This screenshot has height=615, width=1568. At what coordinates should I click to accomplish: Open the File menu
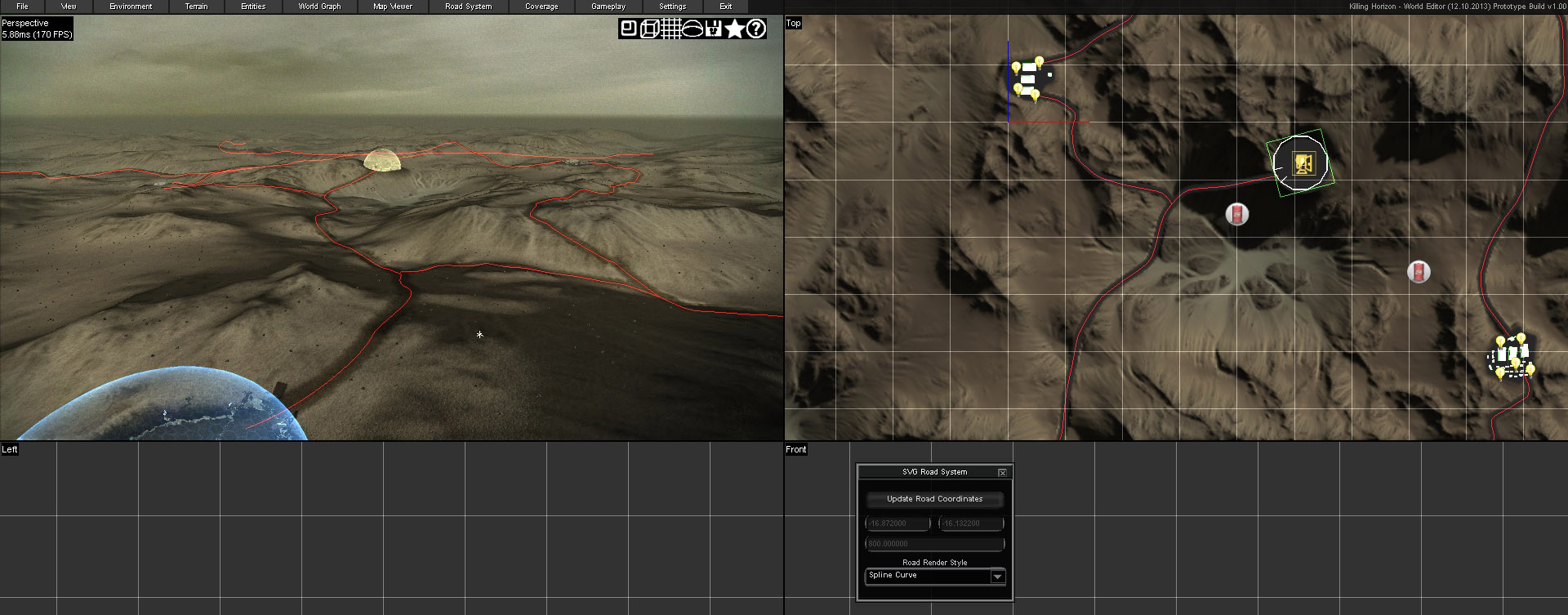[x=23, y=7]
